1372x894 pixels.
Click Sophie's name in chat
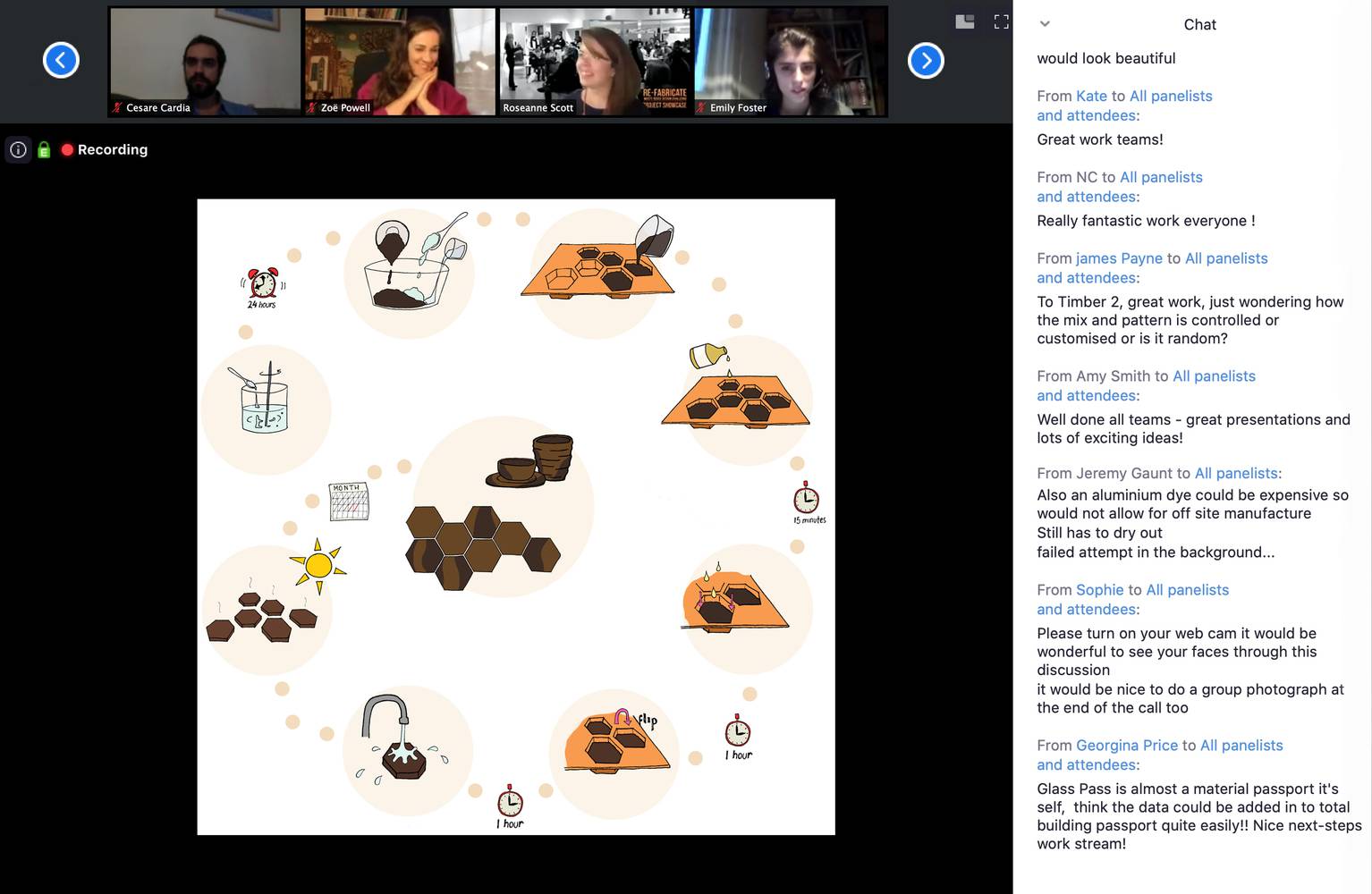click(1099, 590)
